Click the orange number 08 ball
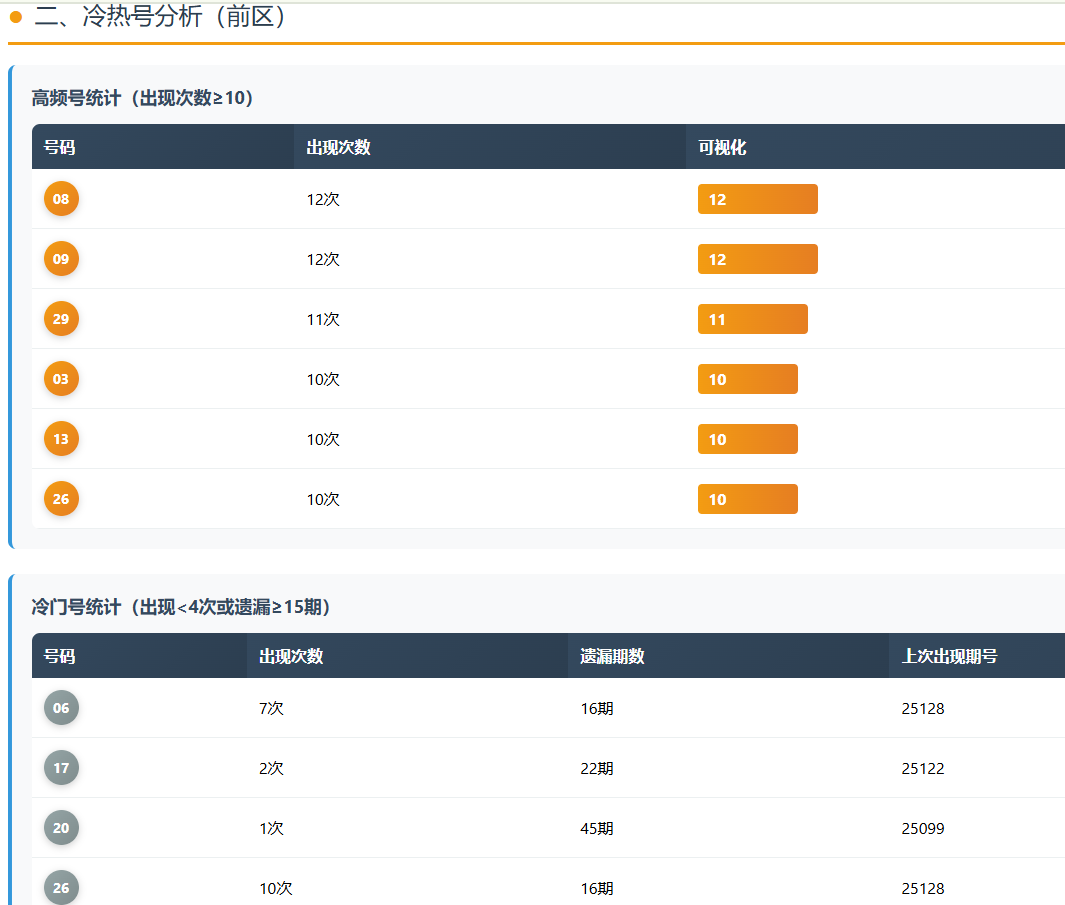The height and width of the screenshot is (905, 1065). [x=61, y=199]
